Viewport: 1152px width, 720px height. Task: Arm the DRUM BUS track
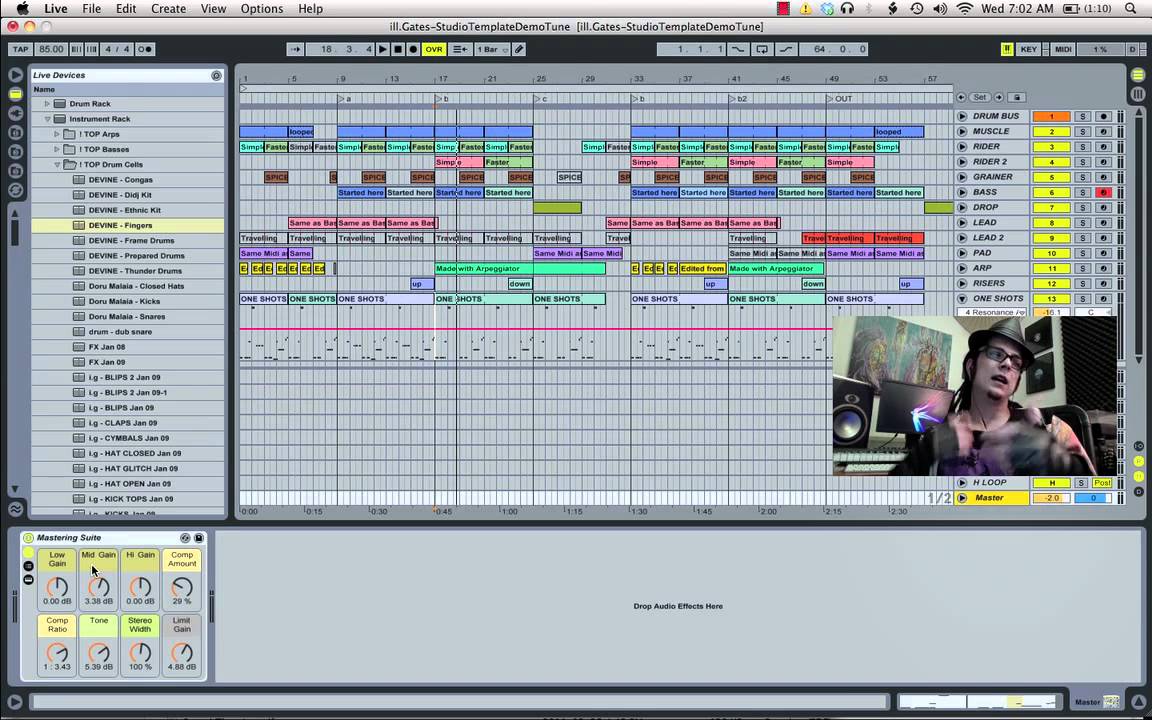click(x=1103, y=116)
